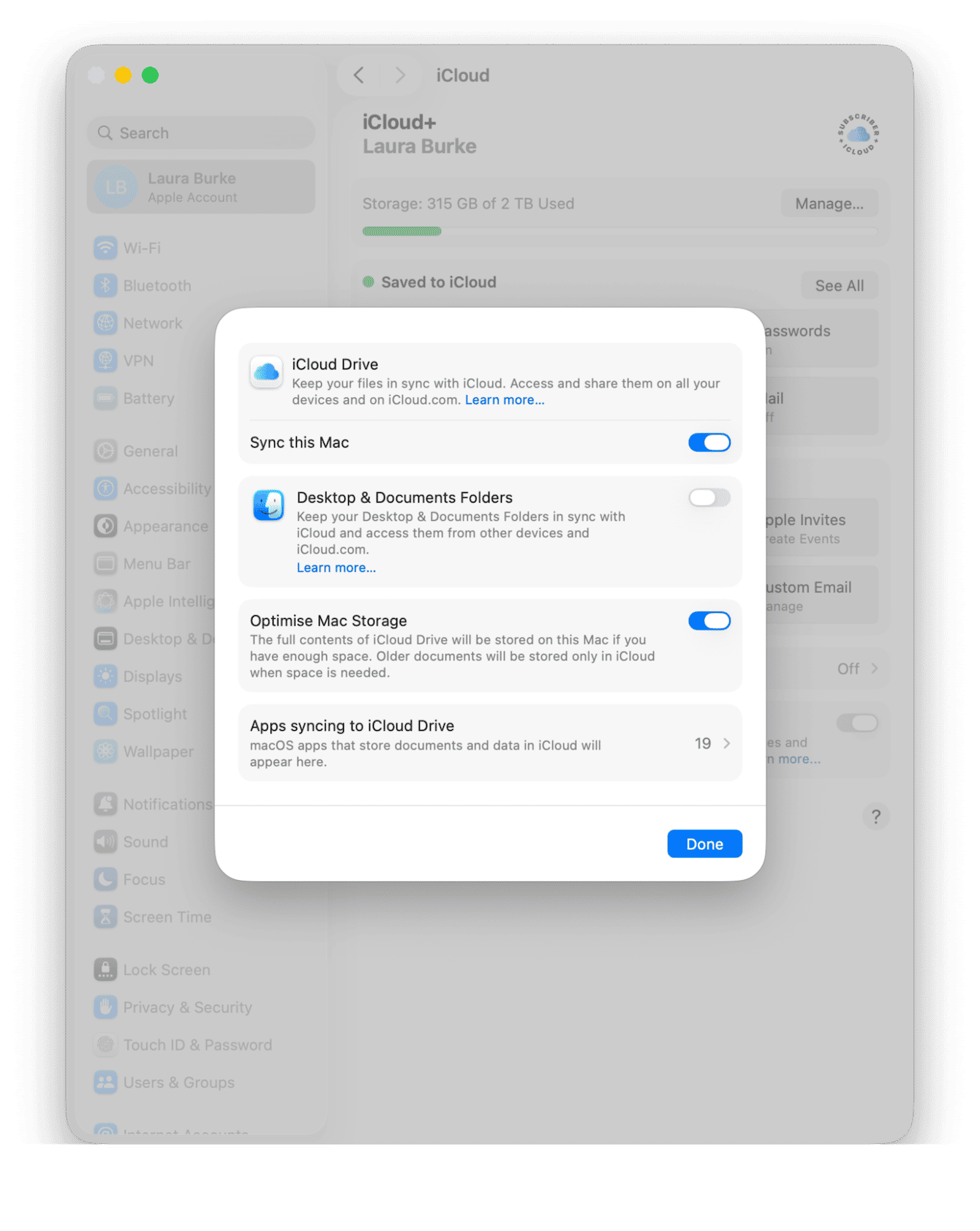Image resolution: width=980 pixels, height=1231 pixels.
Task: Click the General gear icon
Action: pyautogui.click(x=105, y=451)
